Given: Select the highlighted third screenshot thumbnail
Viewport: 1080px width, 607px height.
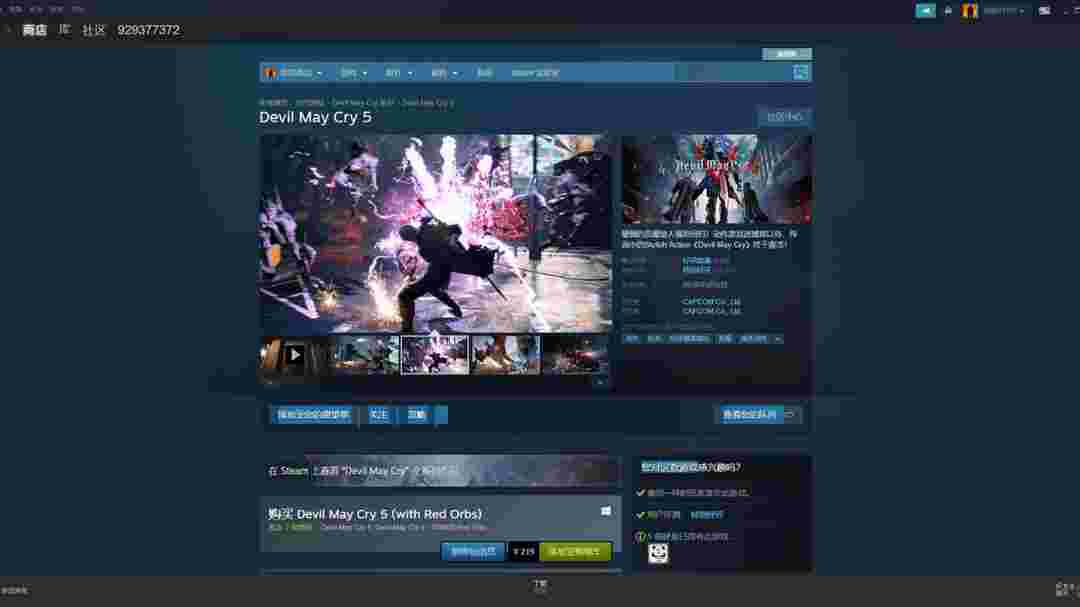Looking at the screenshot, I should tap(435, 355).
